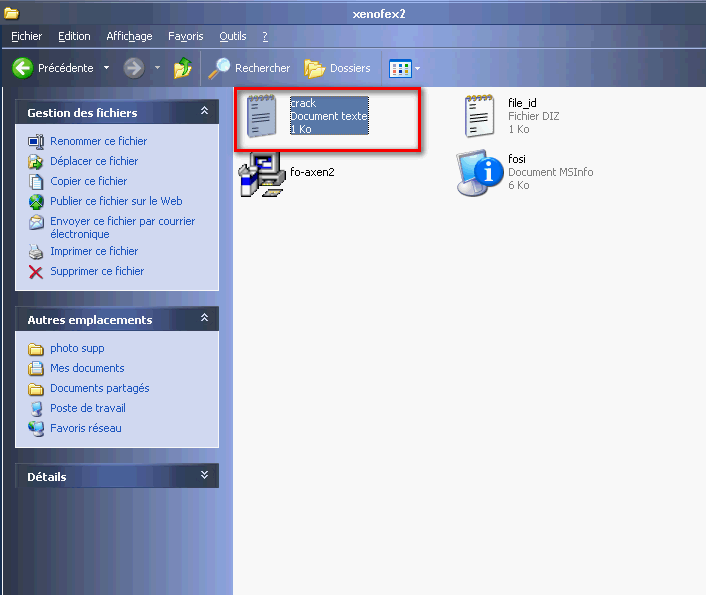Click Envoyer ce fichier par courrier électronique
This screenshot has height=595, width=706.
coord(122,227)
